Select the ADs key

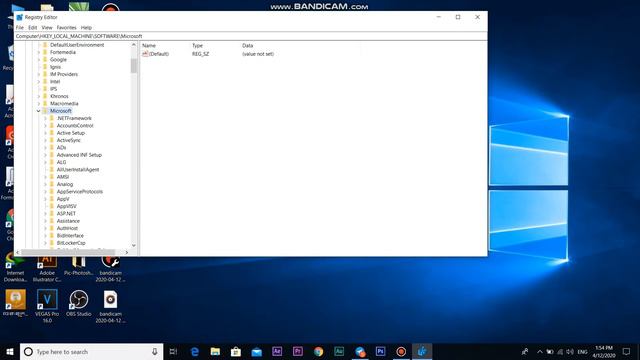61,148
